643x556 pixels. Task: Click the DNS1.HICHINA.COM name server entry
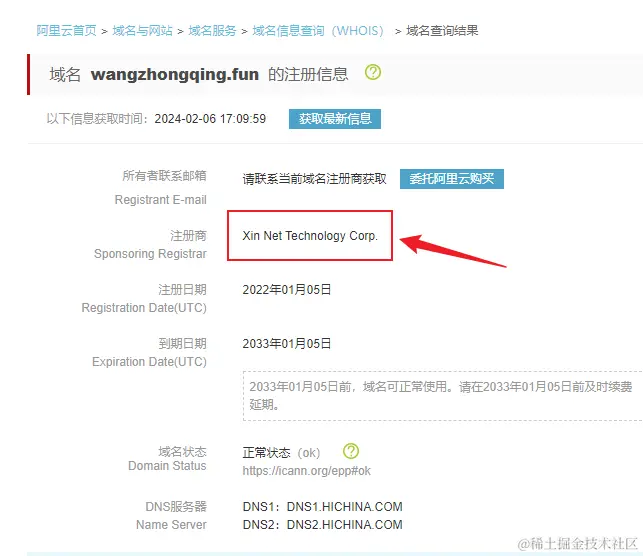pos(344,506)
